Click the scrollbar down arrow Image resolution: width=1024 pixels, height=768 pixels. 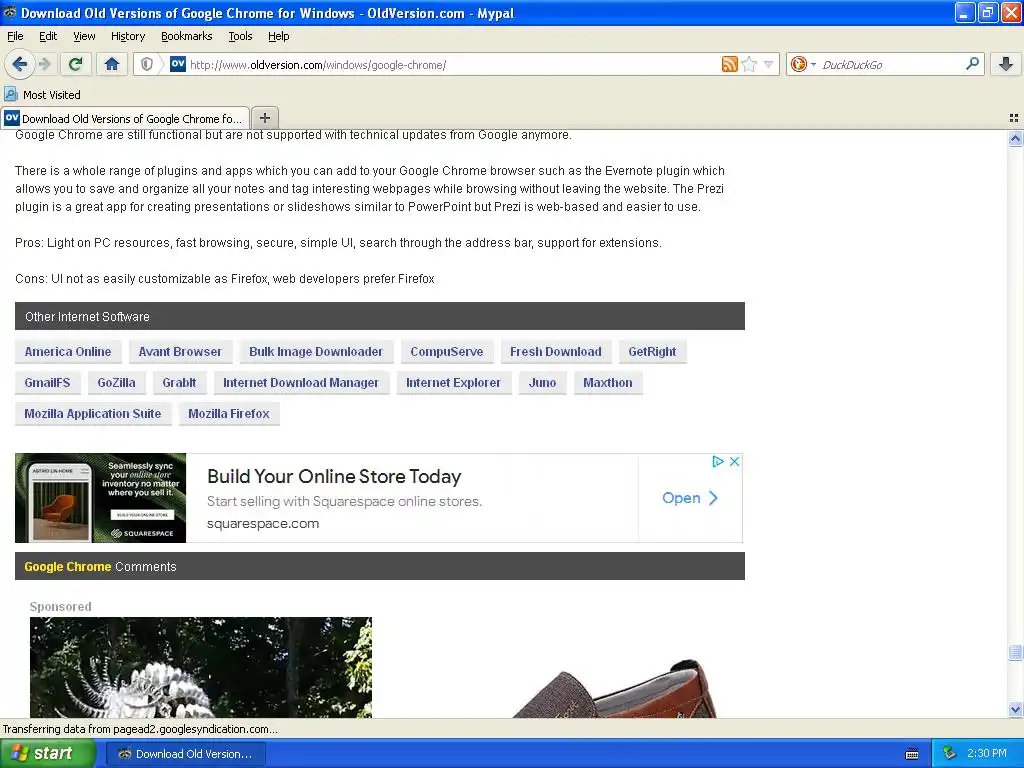pos(1016,709)
